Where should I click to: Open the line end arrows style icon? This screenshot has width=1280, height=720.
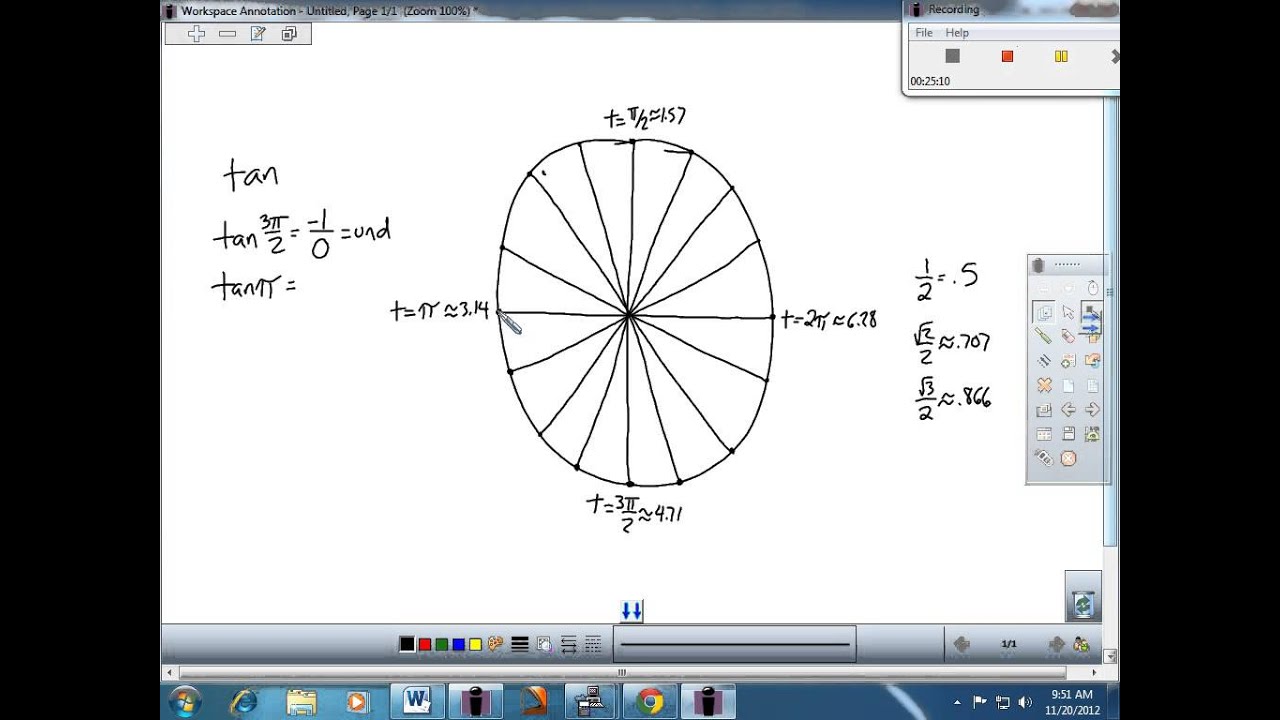pyautogui.click(x=568, y=645)
